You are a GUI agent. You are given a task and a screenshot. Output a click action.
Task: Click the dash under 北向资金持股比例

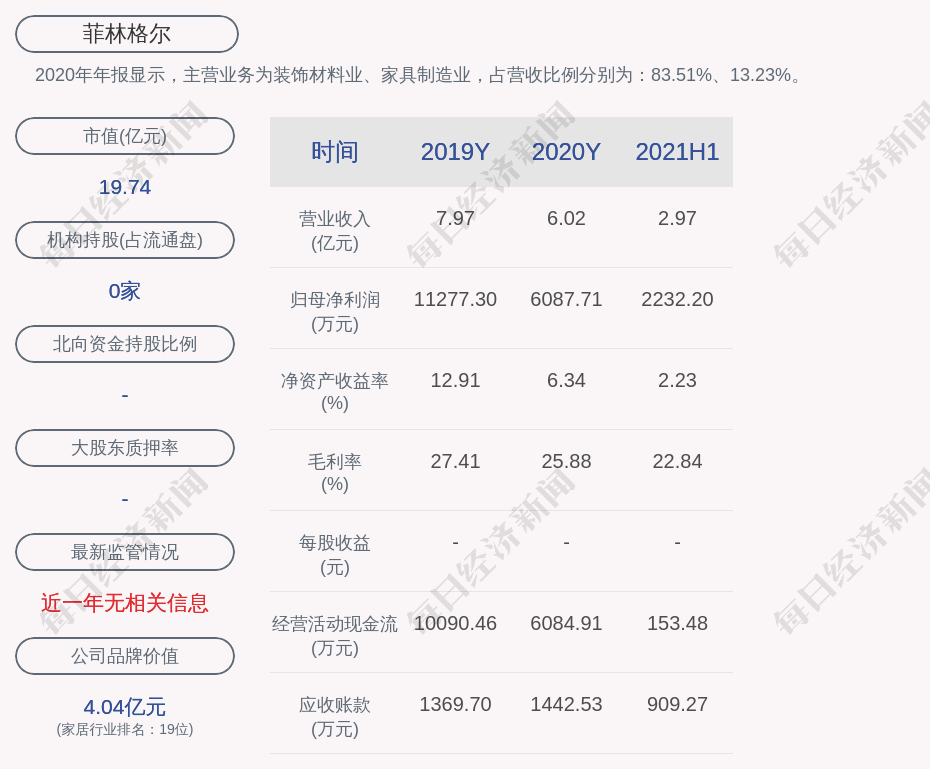coord(125,395)
